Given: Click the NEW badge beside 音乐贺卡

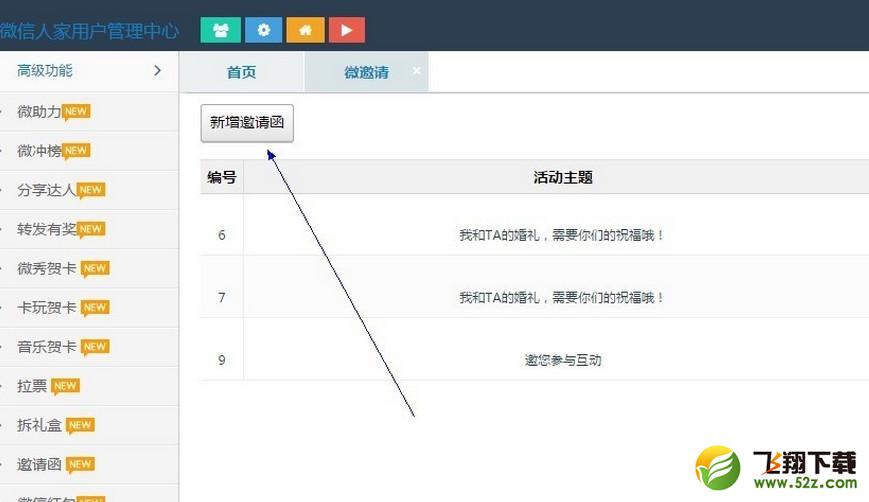Looking at the screenshot, I should click(95, 347).
